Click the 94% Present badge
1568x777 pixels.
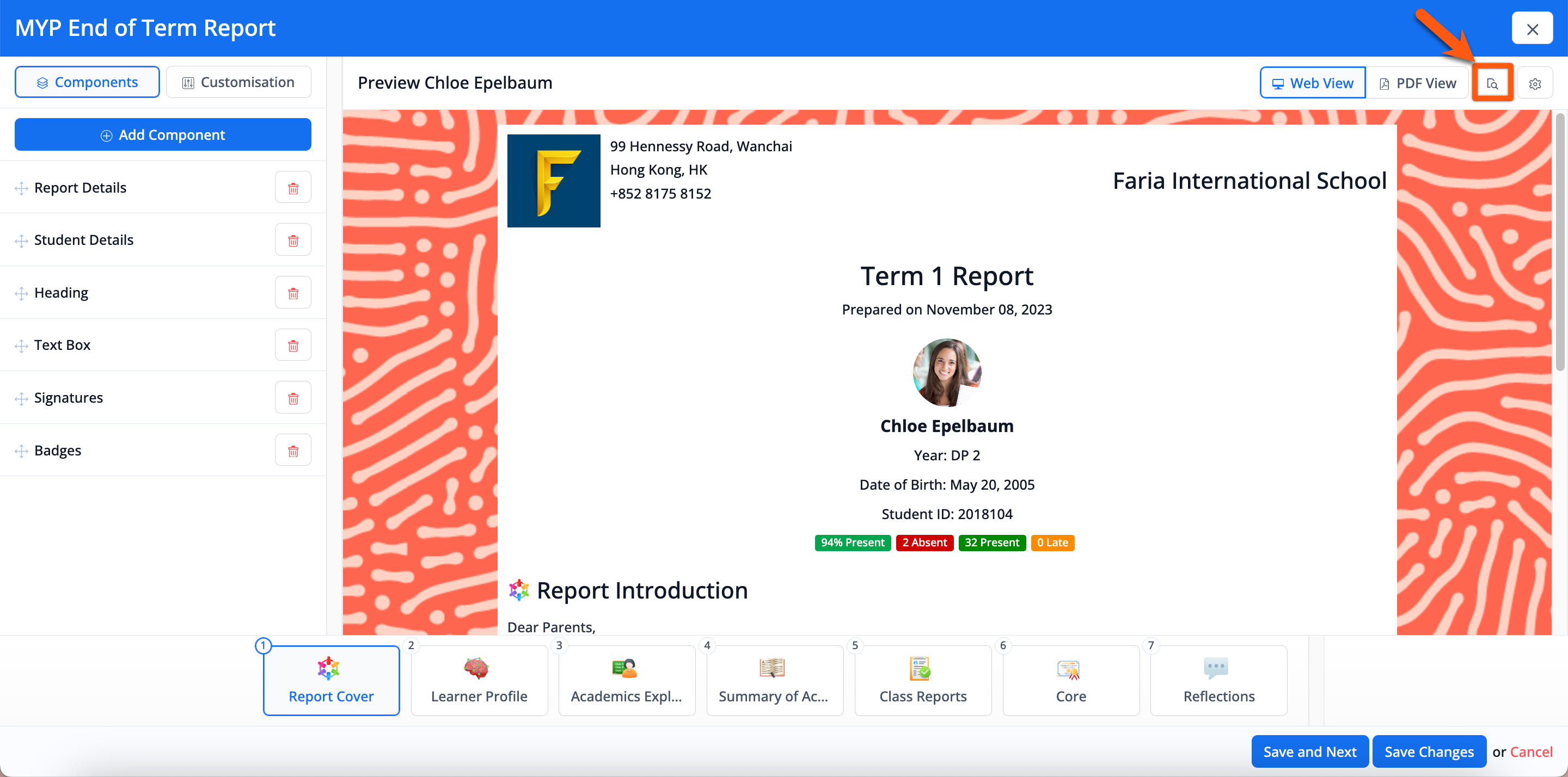(x=852, y=542)
